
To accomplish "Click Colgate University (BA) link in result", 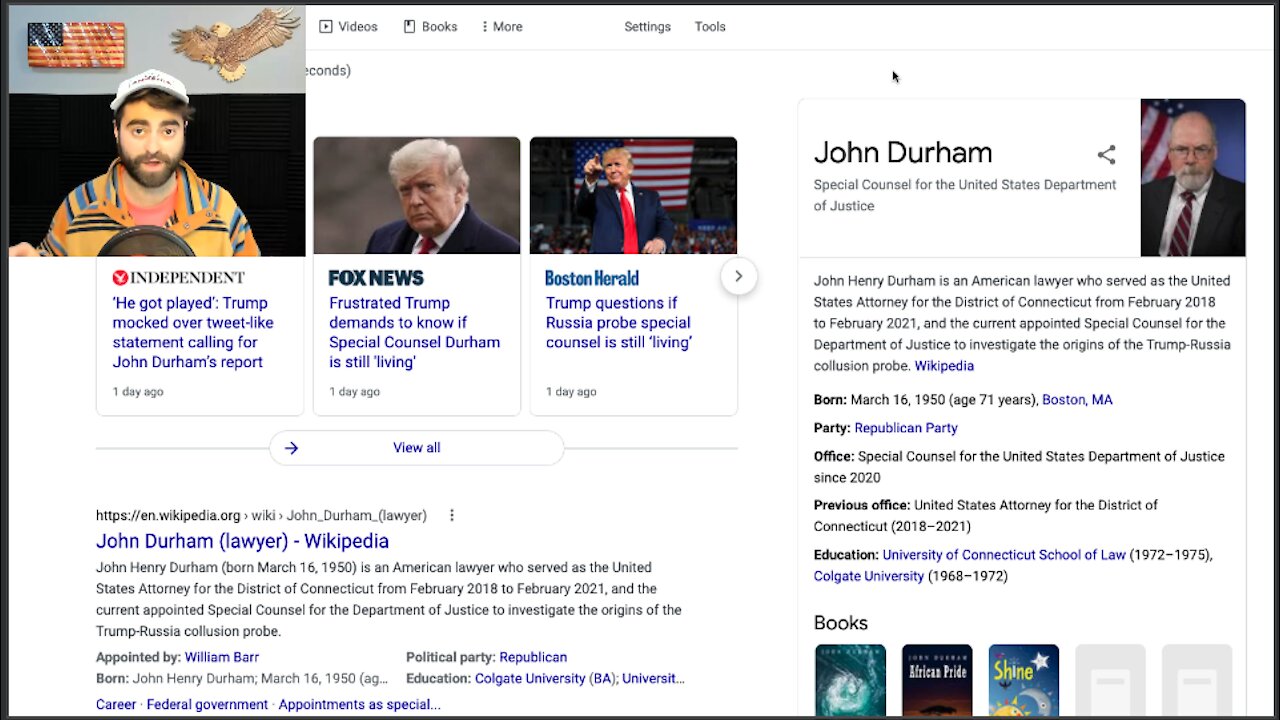I will [546, 678].
